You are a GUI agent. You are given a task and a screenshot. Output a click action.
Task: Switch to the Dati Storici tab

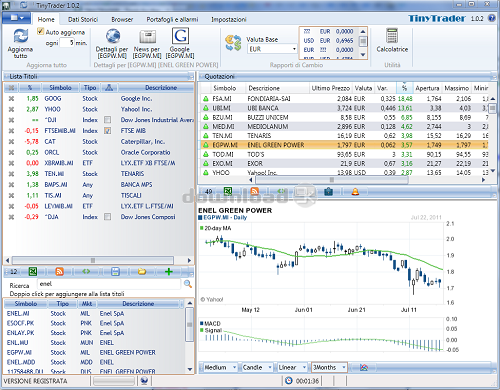(83, 19)
